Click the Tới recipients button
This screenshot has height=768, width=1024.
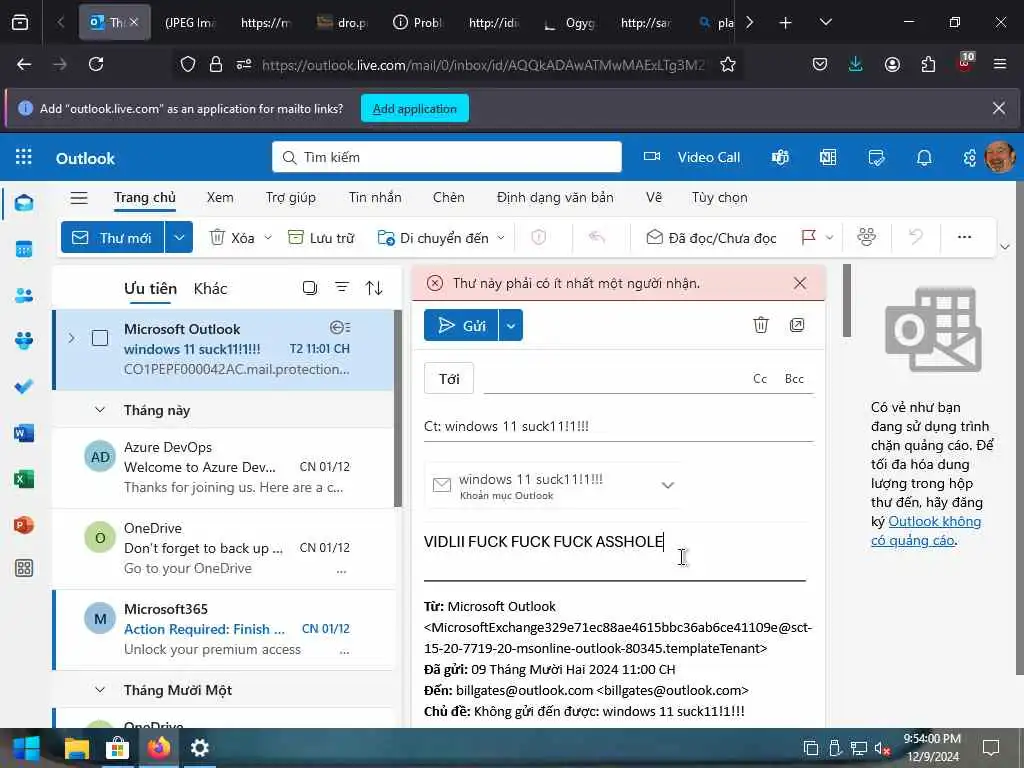click(449, 379)
